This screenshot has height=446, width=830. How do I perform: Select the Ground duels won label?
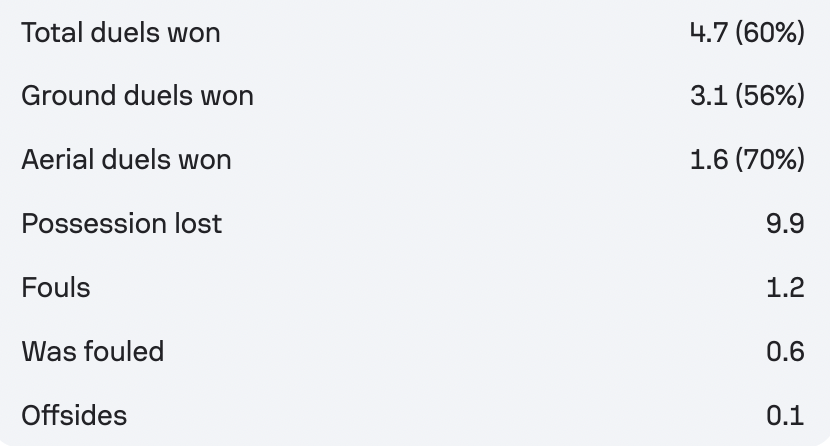[x=138, y=96]
